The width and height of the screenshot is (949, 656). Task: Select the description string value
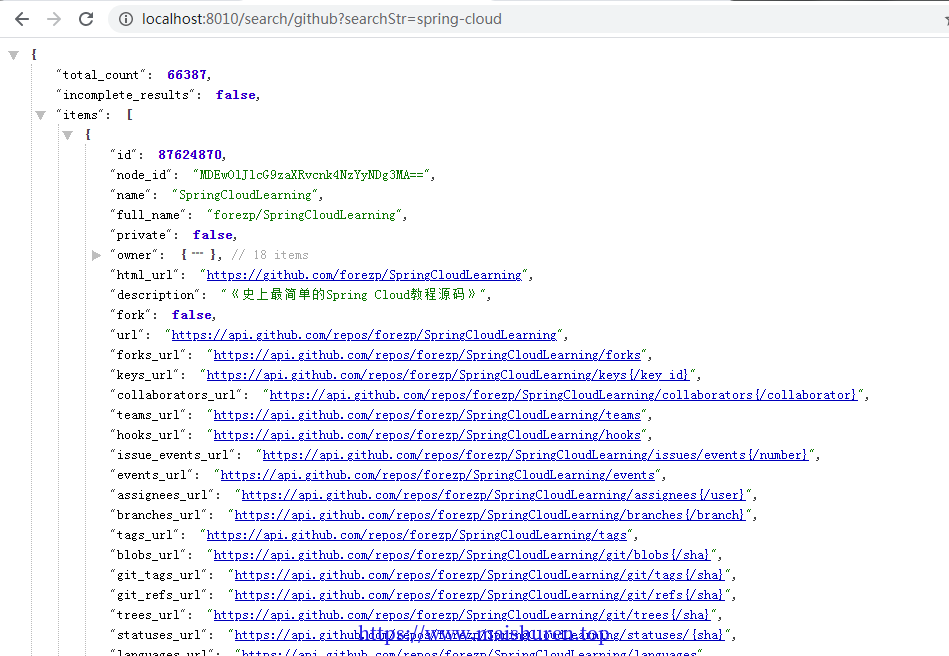click(353, 295)
